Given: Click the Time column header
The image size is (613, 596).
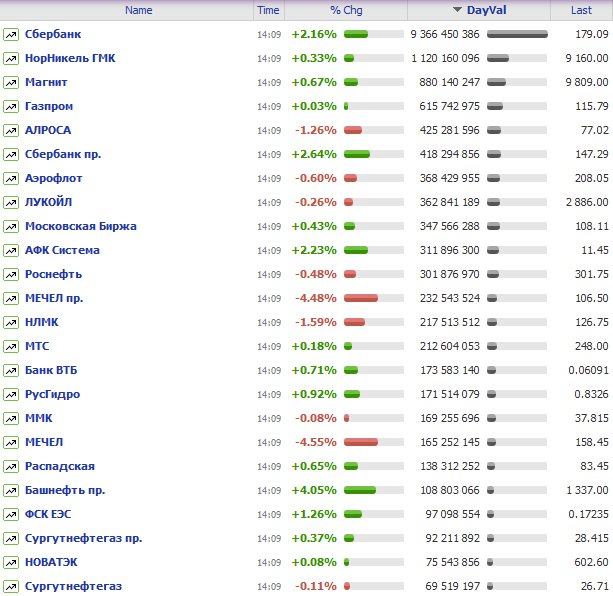Looking at the screenshot, I should point(268,10).
